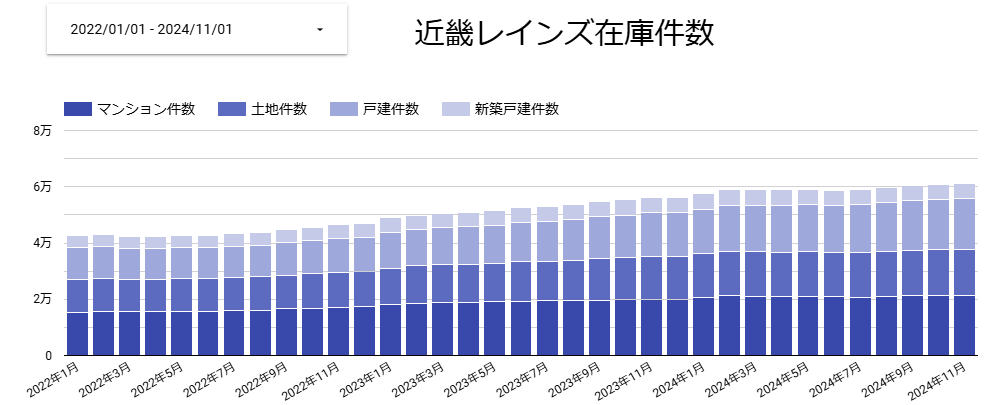Image resolution: width=994 pixels, height=405 pixels.
Task: Select the マンション件数 legend label
Action: click(146, 109)
